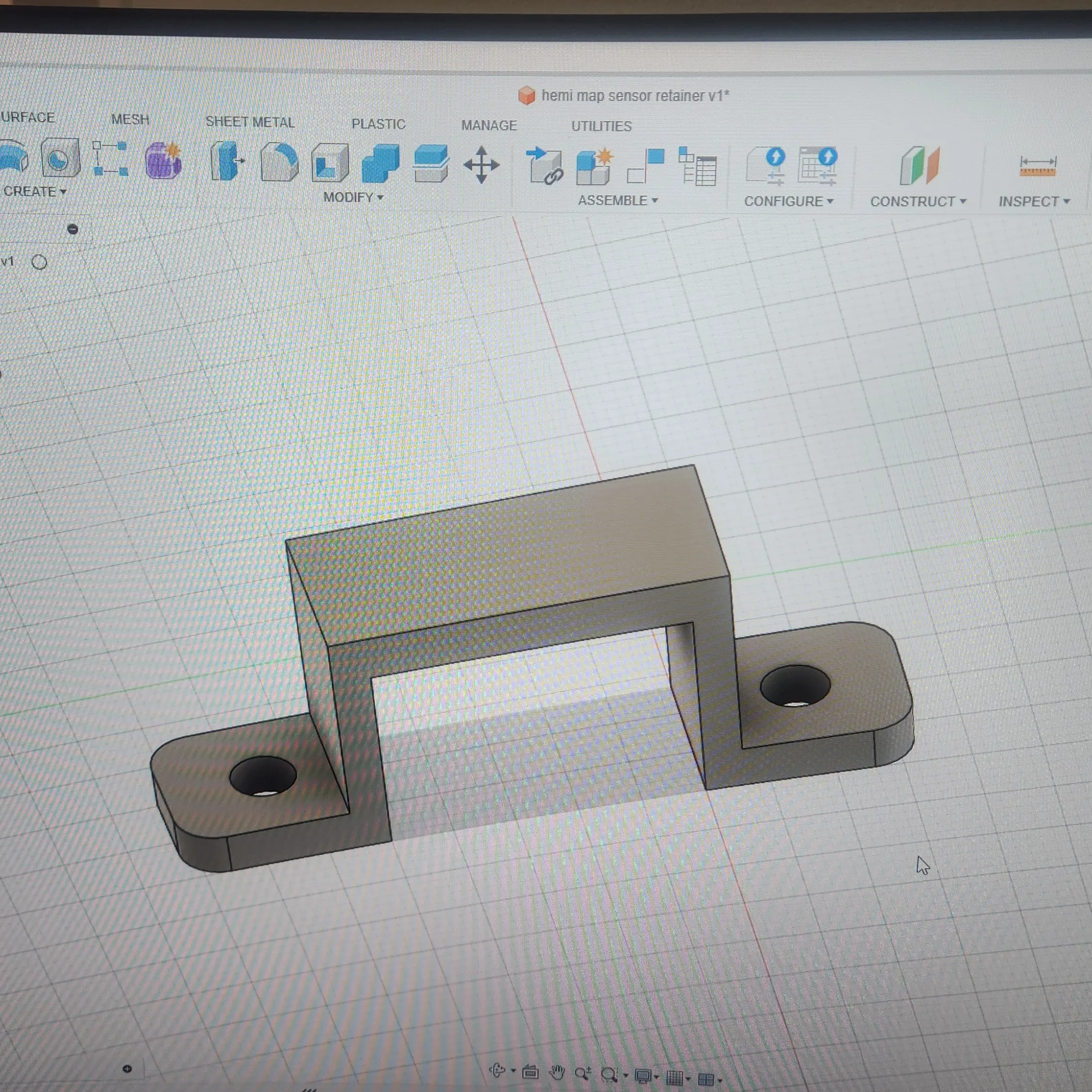Switch to the MESH tab

point(130,119)
